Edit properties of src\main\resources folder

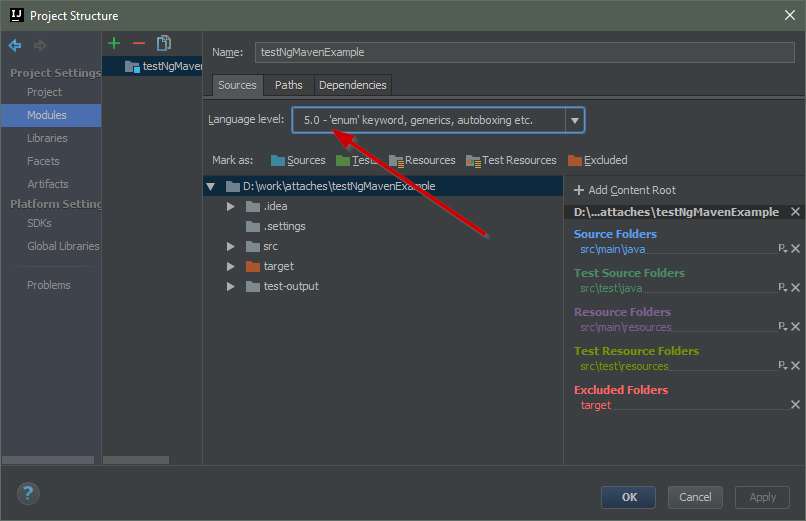782,327
